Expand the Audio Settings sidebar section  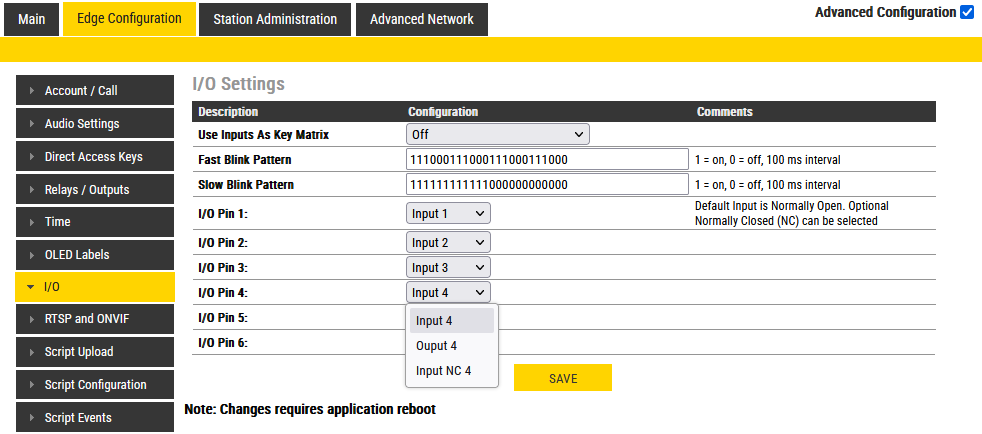pyautogui.click(x=95, y=124)
